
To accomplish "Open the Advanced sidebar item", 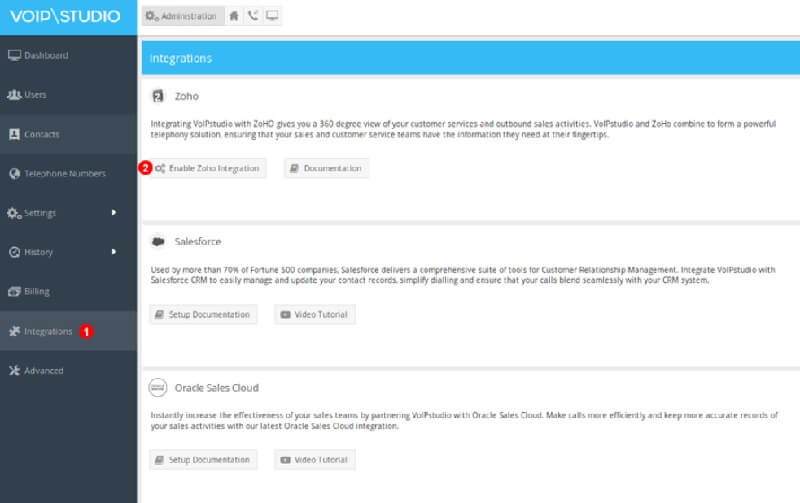I will [x=44, y=370].
